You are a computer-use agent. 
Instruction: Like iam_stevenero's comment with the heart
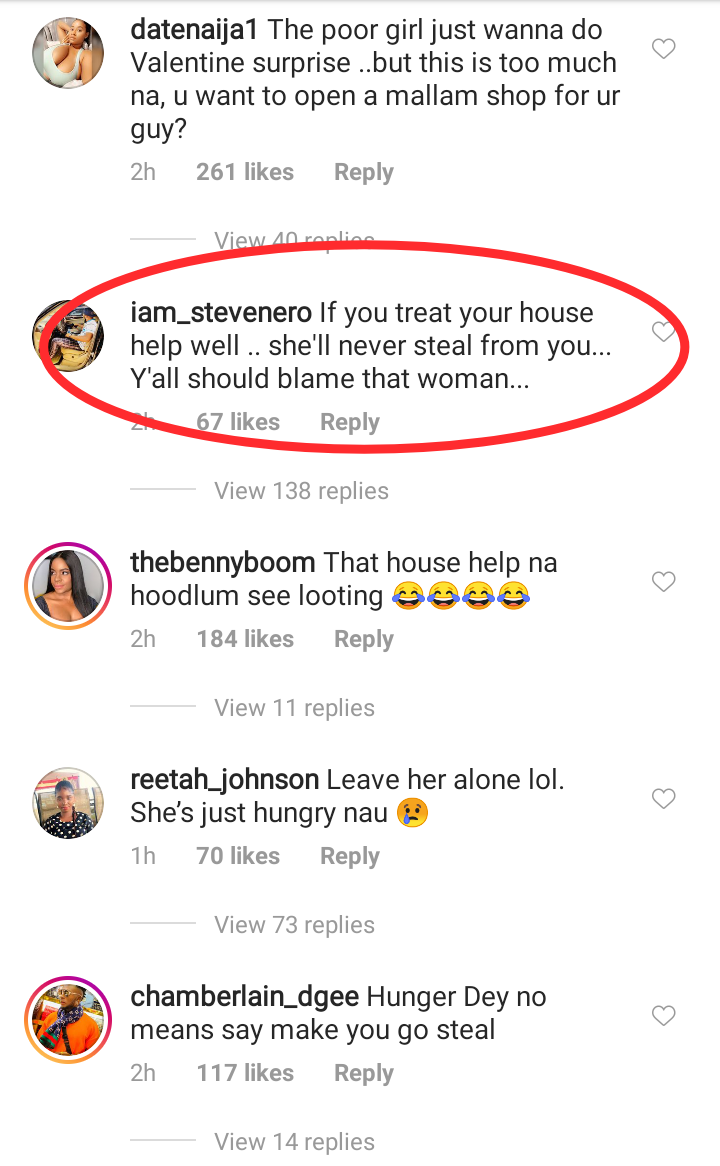[663, 332]
